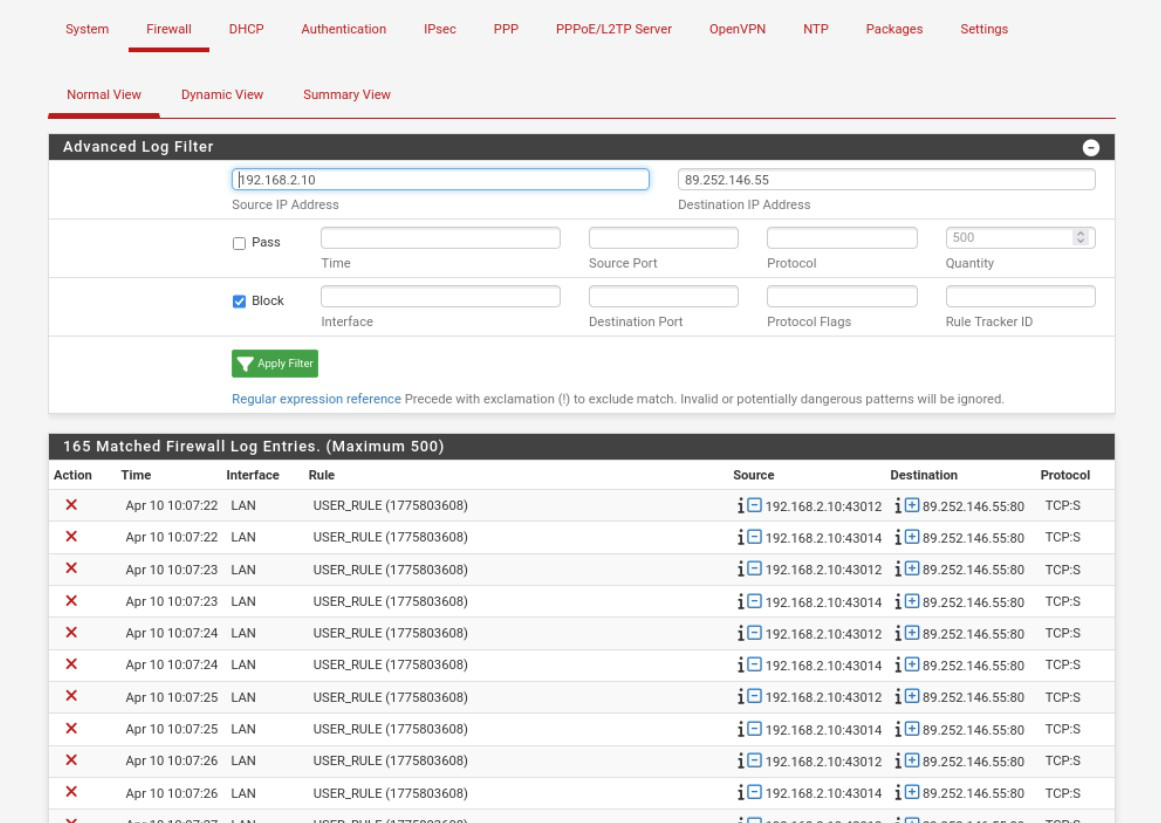Image resolution: width=1161 pixels, height=823 pixels.
Task: Open the log Settings tab
Action: coord(984,29)
